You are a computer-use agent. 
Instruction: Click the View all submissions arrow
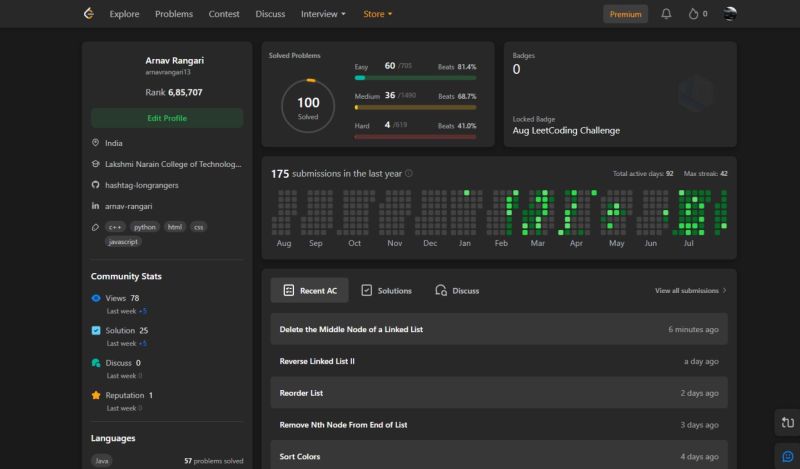[724, 290]
